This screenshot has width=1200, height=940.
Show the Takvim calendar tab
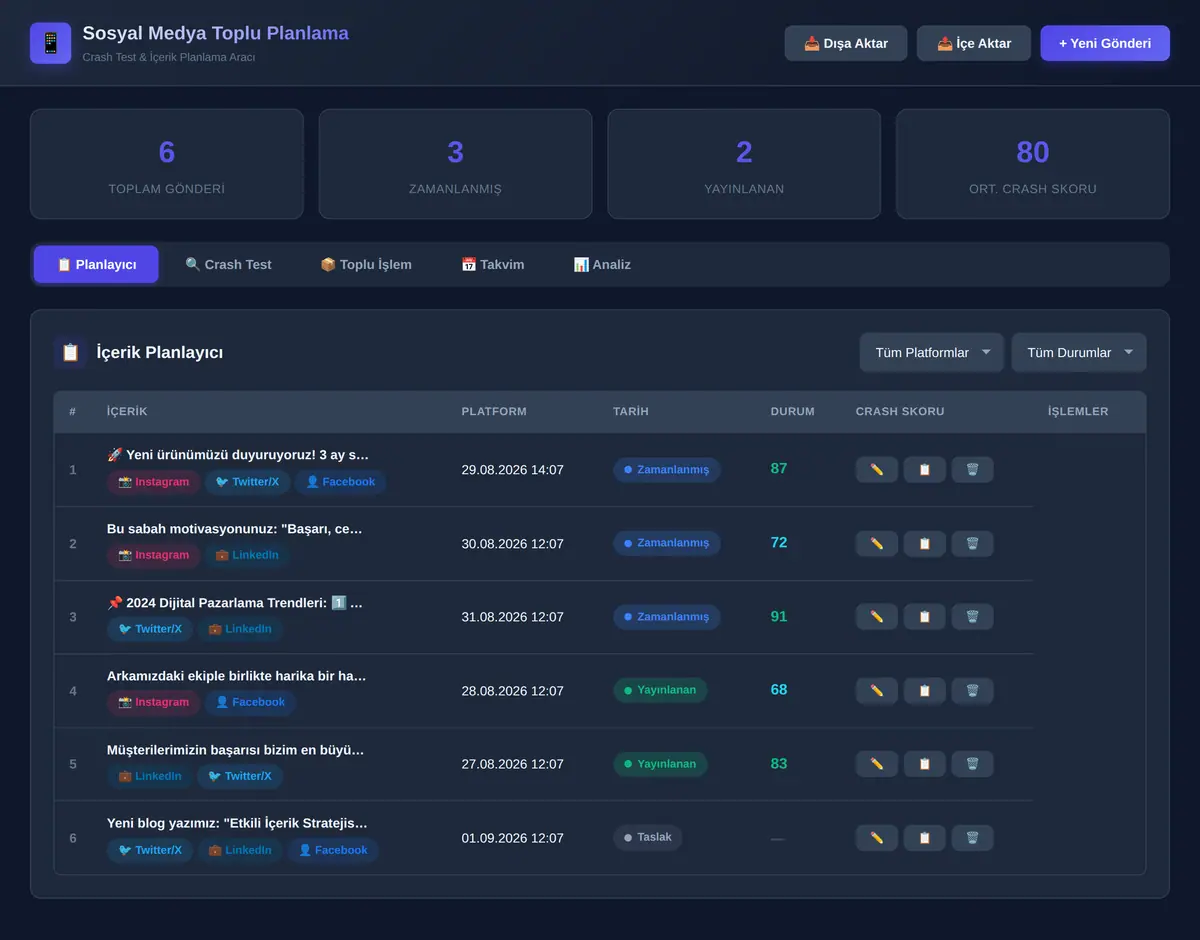tap(493, 265)
